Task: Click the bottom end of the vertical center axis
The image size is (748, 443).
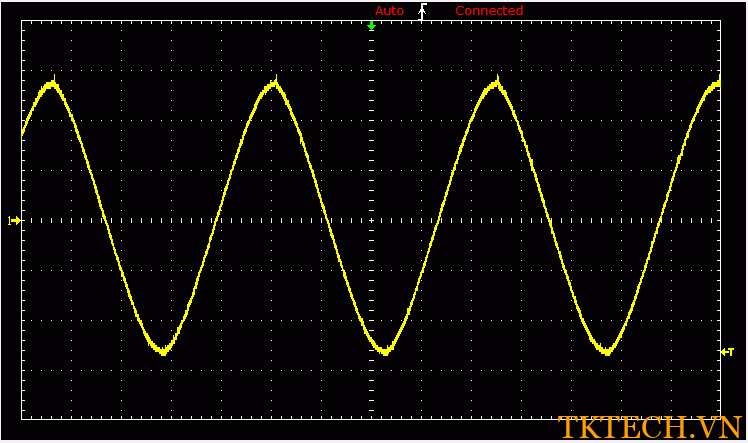Action: pyautogui.click(x=371, y=416)
